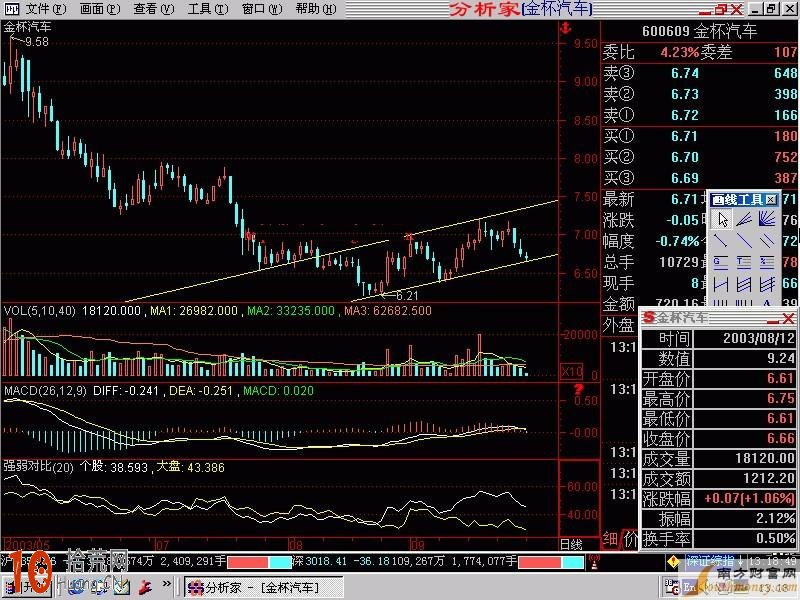Screen dimensions: 800x600
Task: Switch to the 价 tab below quote panel
Action: point(631,539)
